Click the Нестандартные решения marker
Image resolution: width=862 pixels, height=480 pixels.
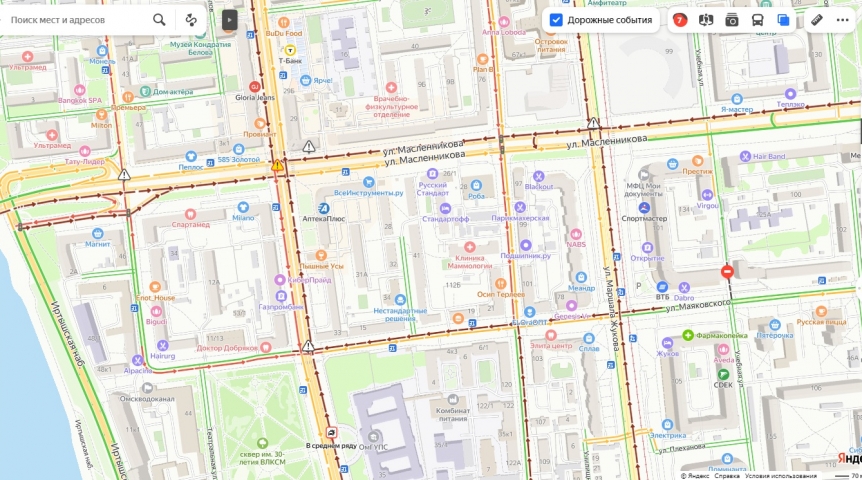click(x=400, y=300)
